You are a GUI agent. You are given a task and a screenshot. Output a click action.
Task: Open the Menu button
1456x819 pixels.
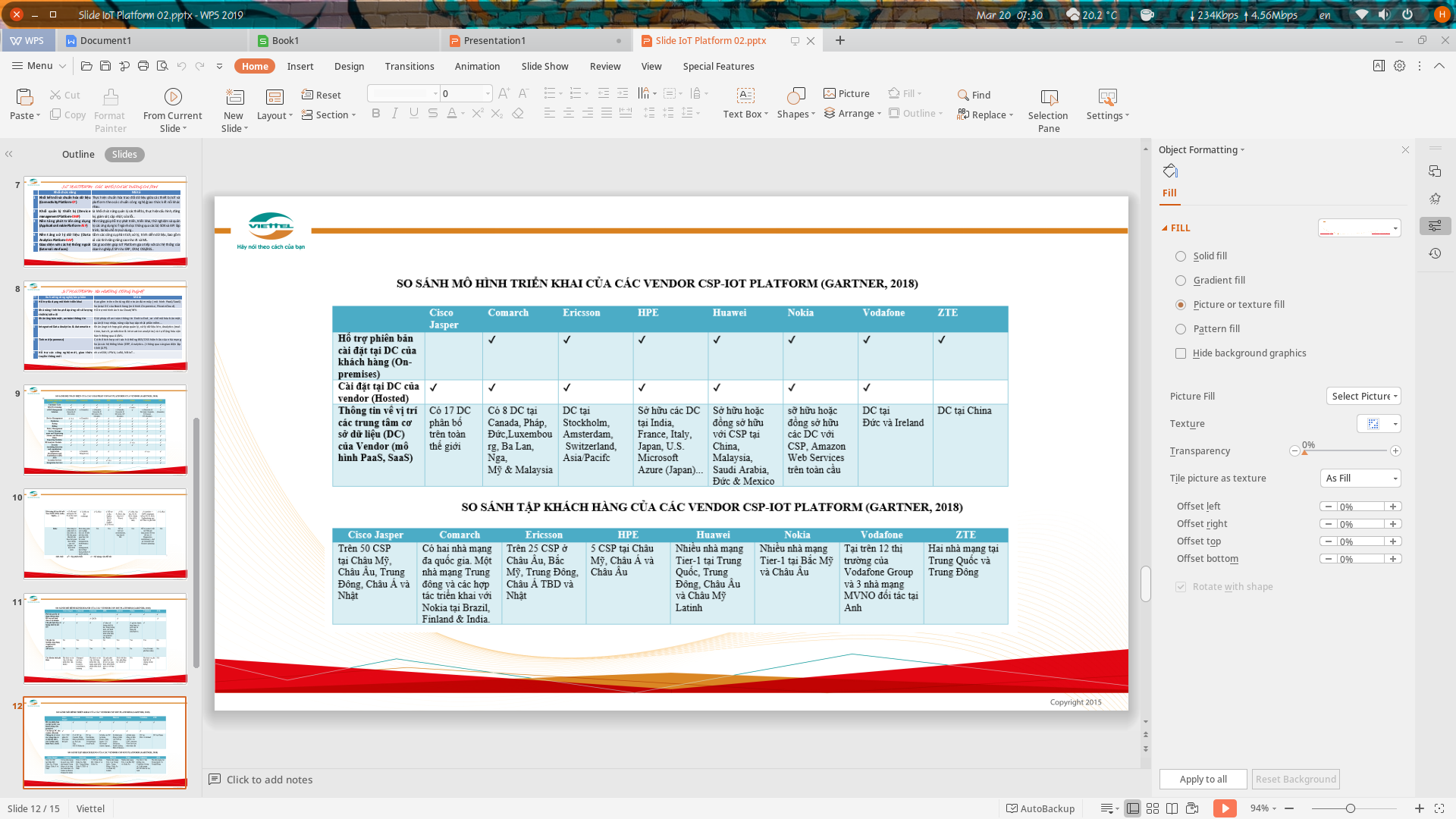tap(39, 66)
